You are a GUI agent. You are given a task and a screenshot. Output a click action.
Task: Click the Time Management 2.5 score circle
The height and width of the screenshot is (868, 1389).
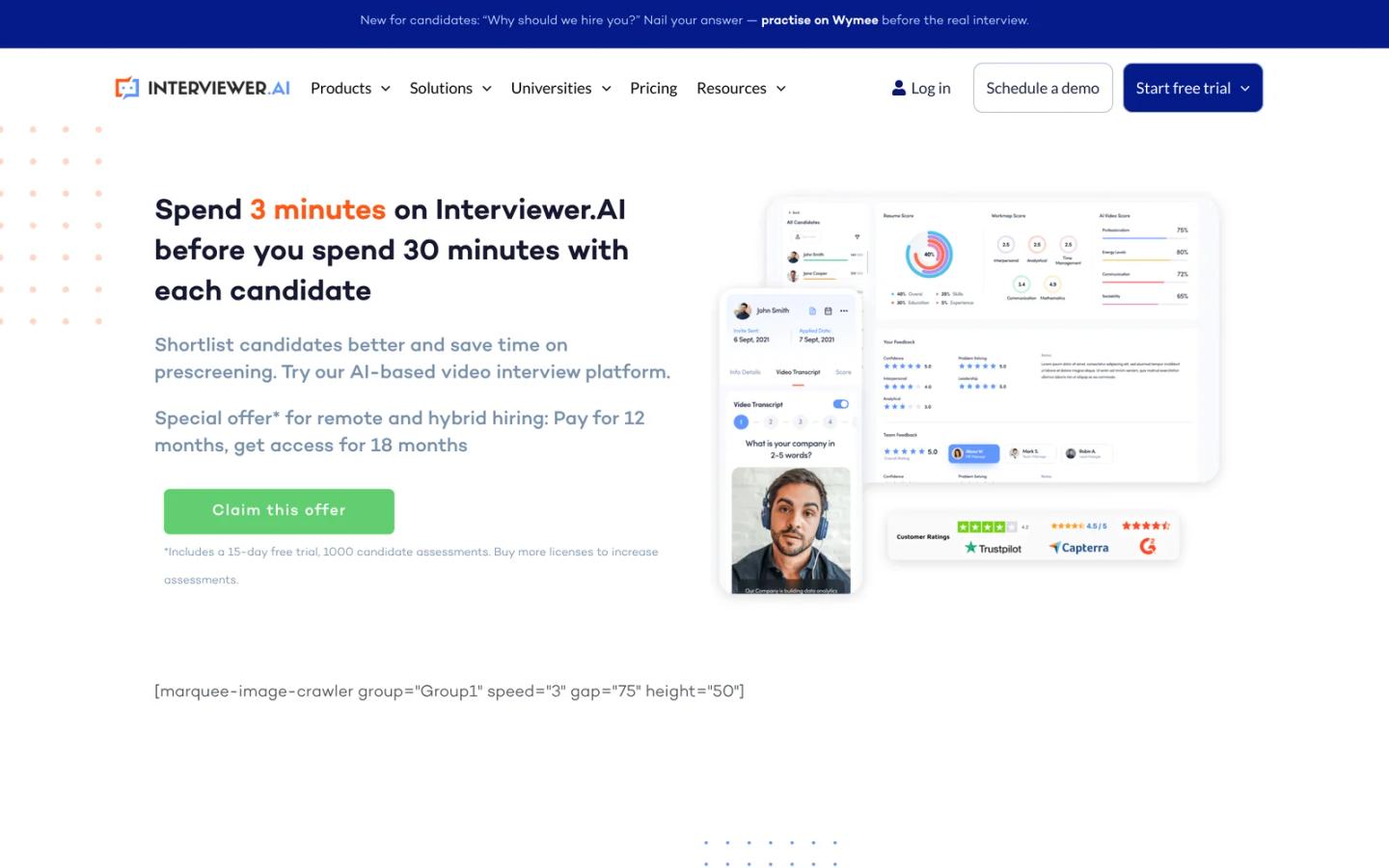click(1068, 245)
